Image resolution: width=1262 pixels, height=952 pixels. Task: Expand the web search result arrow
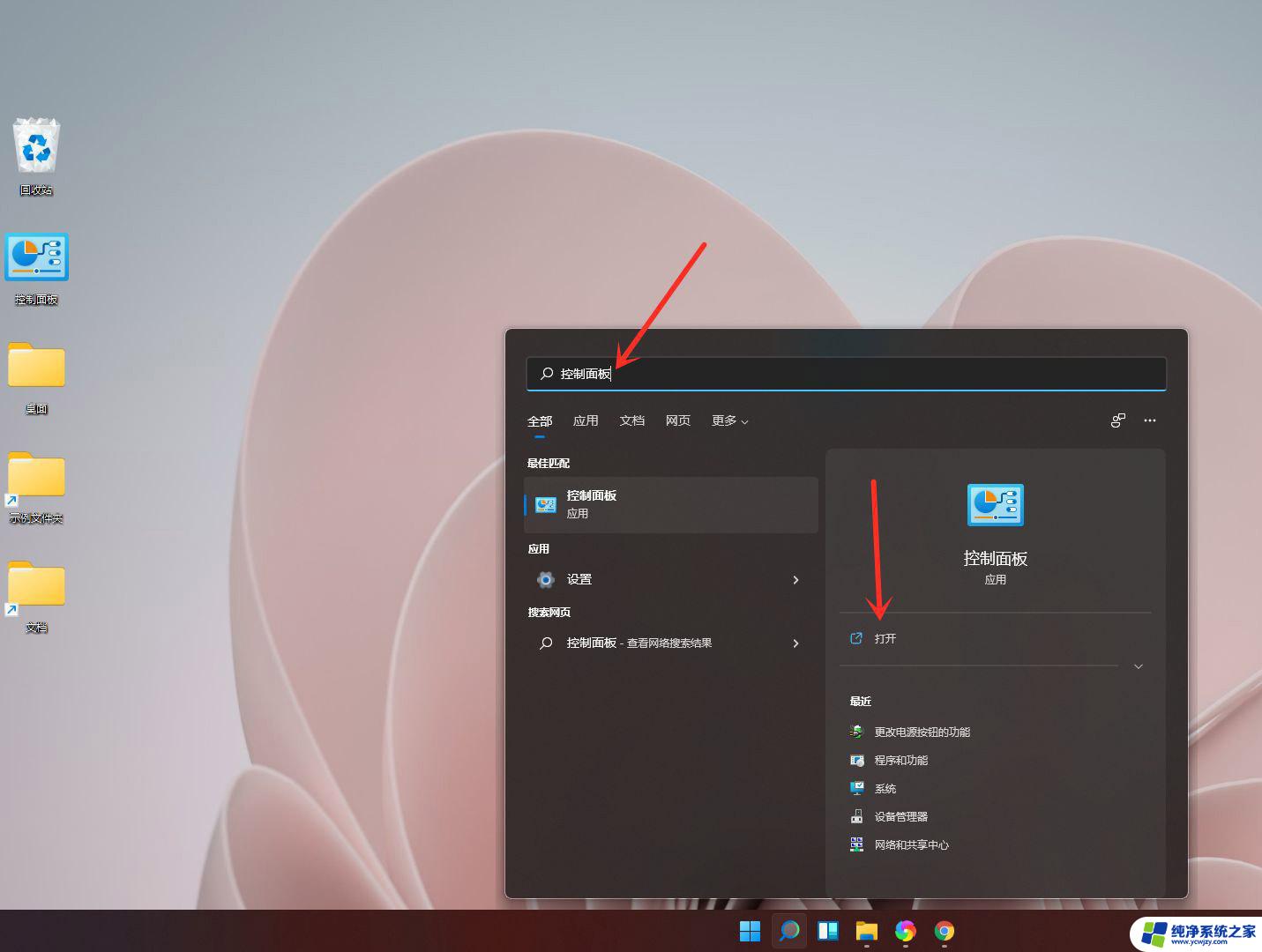[x=795, y=643]
